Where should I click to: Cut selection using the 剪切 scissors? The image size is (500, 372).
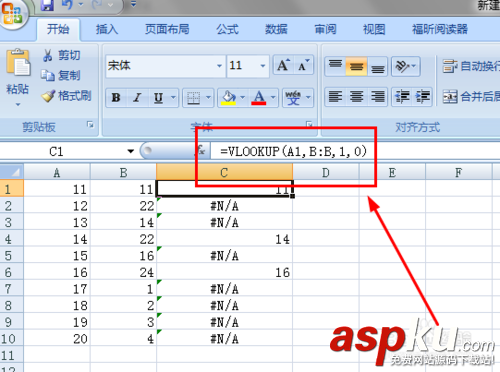click(61, 55)
